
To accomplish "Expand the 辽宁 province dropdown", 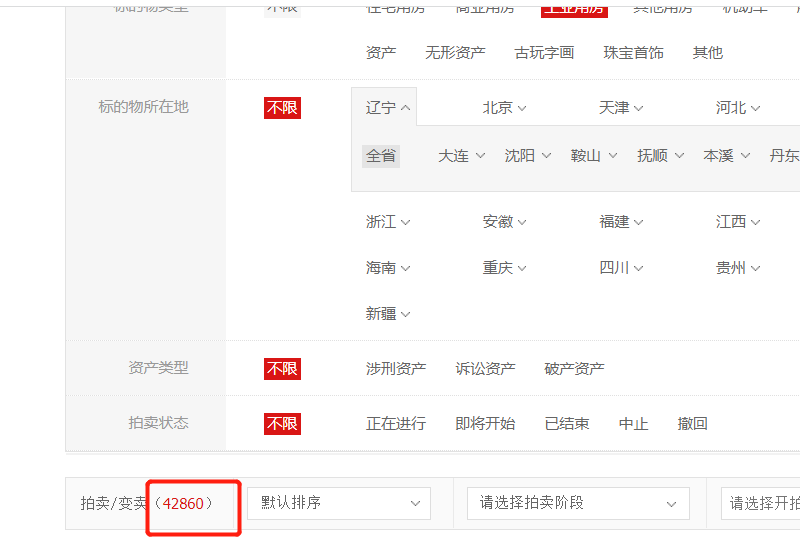I will point(389,108).
